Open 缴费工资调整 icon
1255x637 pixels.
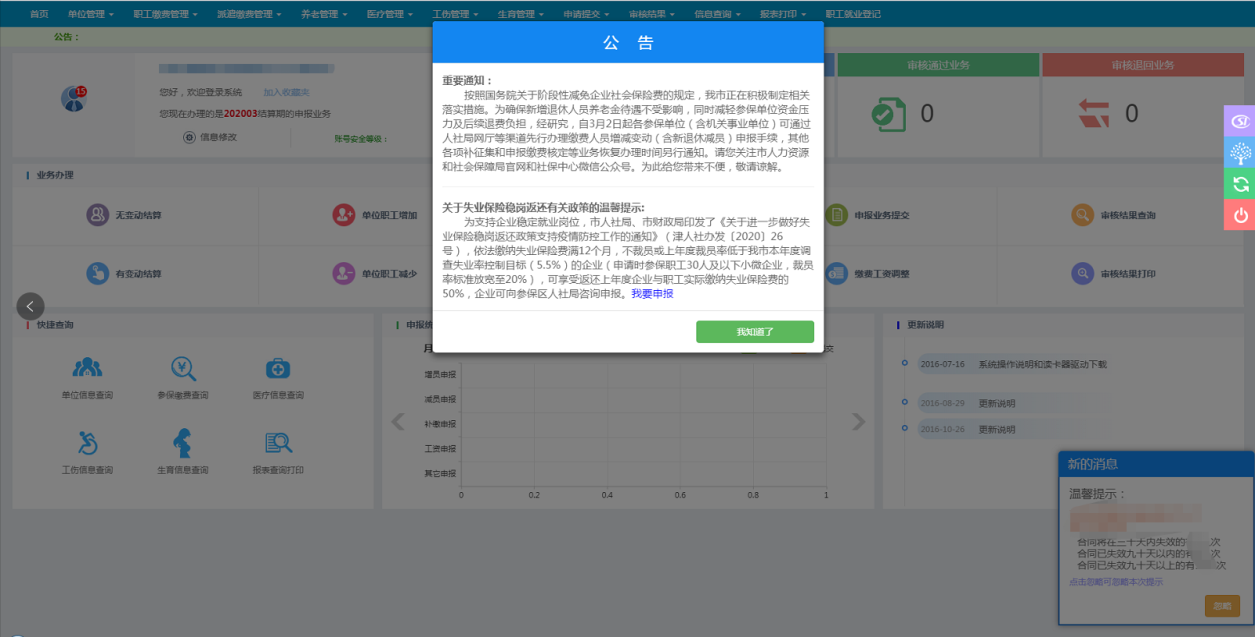click(837, 273)
